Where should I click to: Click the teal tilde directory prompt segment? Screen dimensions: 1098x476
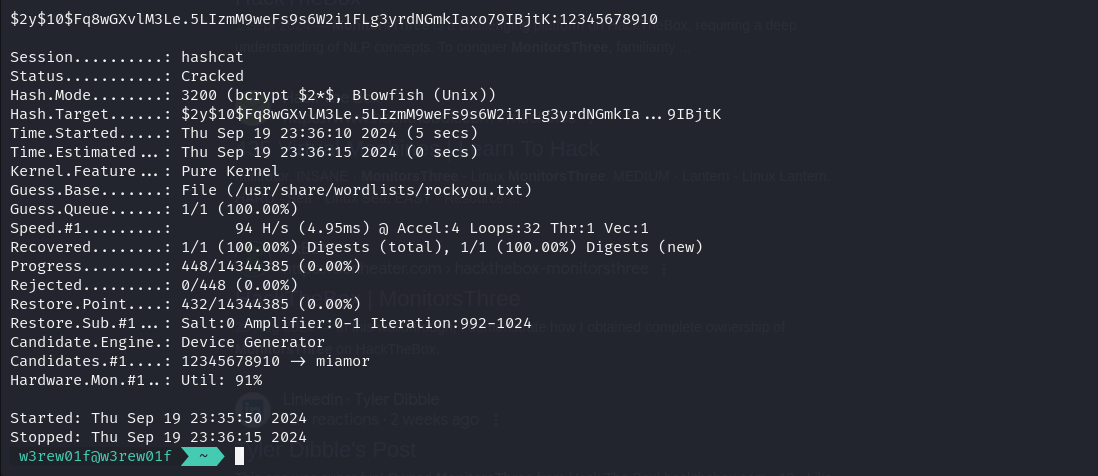203,456
